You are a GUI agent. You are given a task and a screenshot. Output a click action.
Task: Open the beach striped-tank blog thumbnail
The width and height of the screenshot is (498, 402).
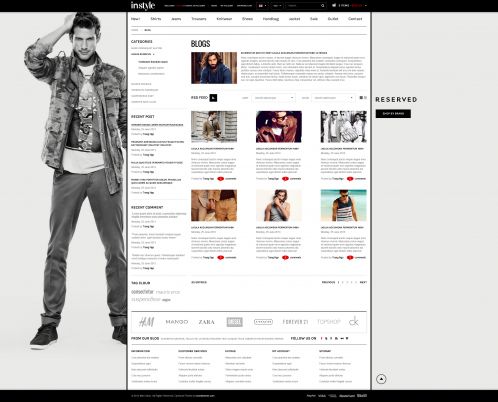coord(344,205)
